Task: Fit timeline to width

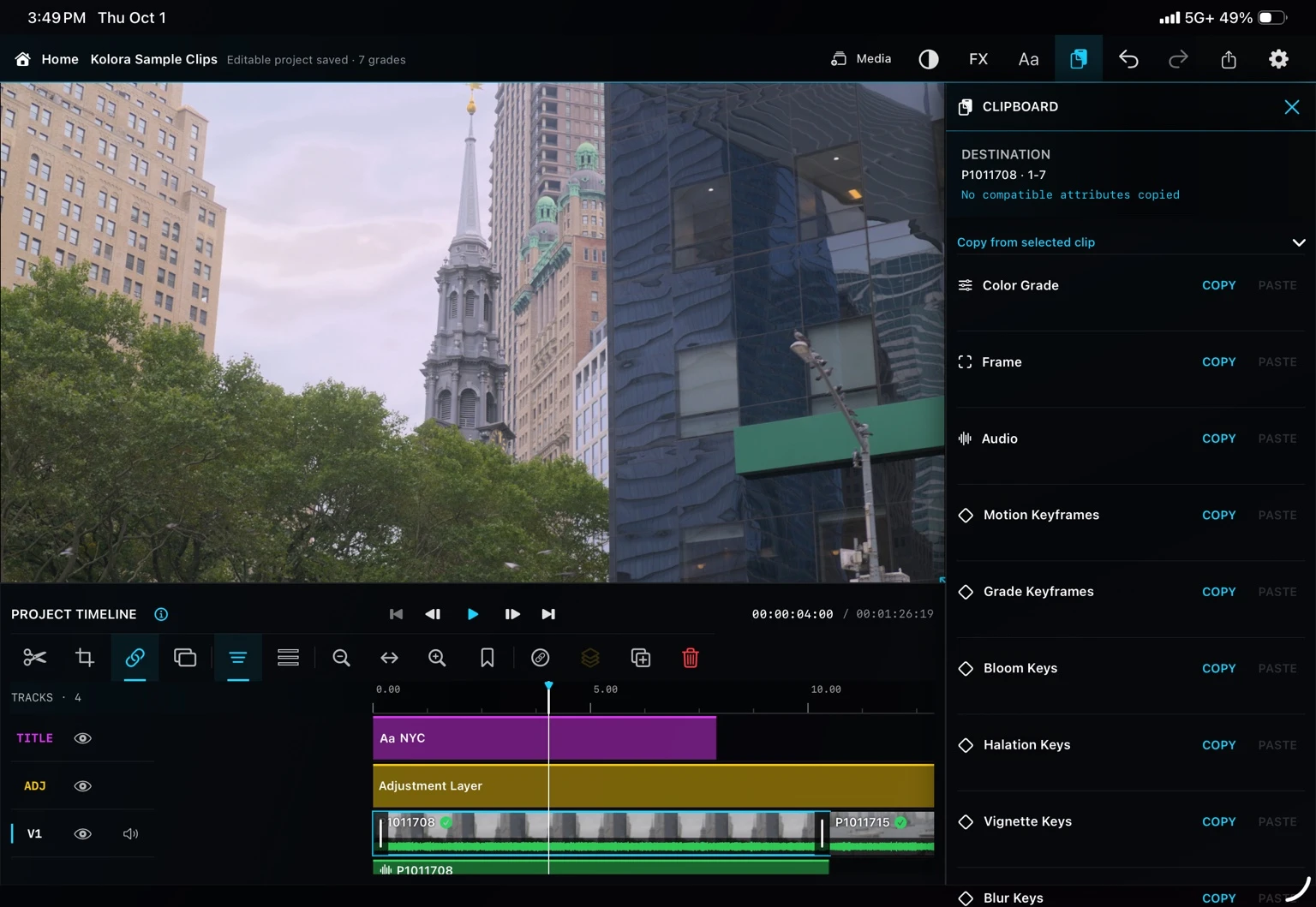Action: pyautogui.click(x=389, y=658)
